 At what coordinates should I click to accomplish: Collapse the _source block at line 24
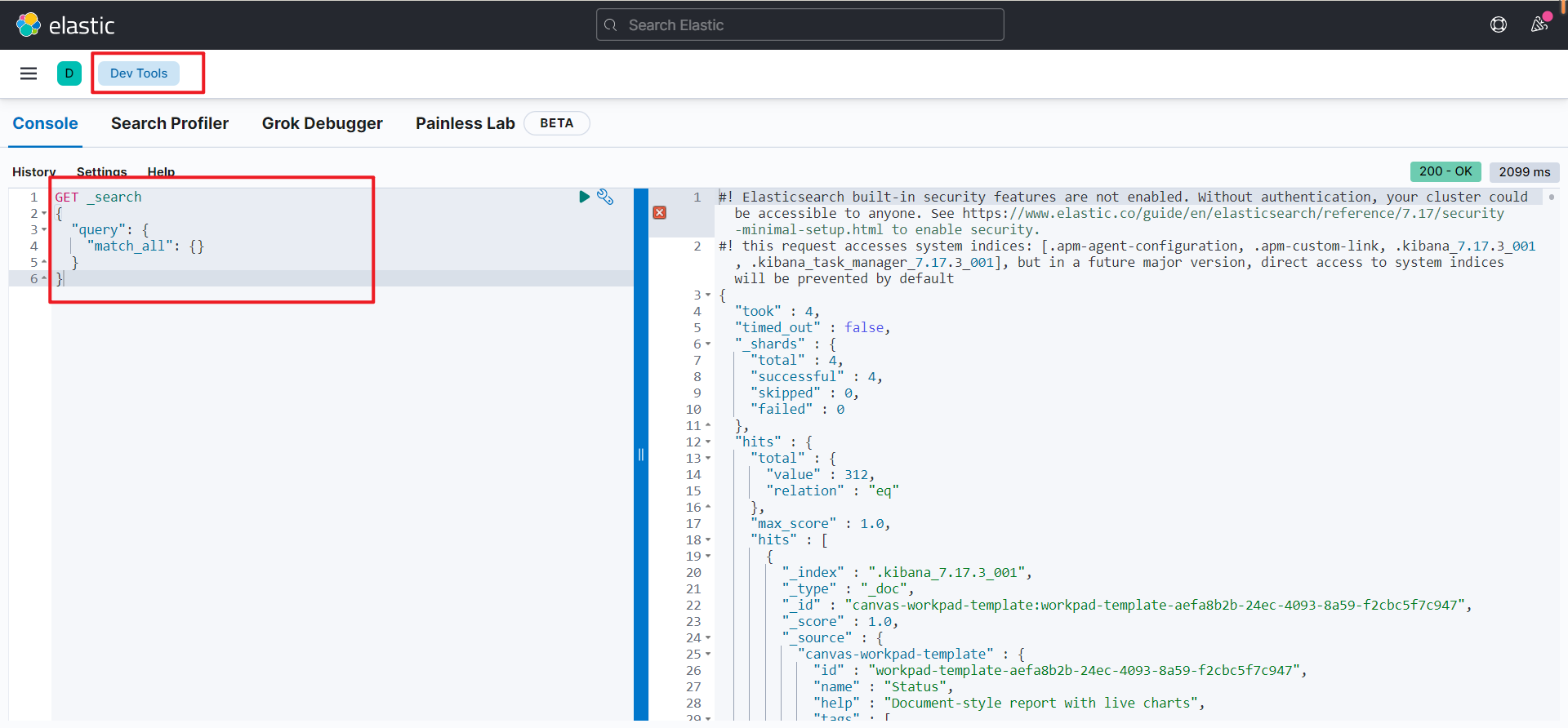[x=708, y=637]
